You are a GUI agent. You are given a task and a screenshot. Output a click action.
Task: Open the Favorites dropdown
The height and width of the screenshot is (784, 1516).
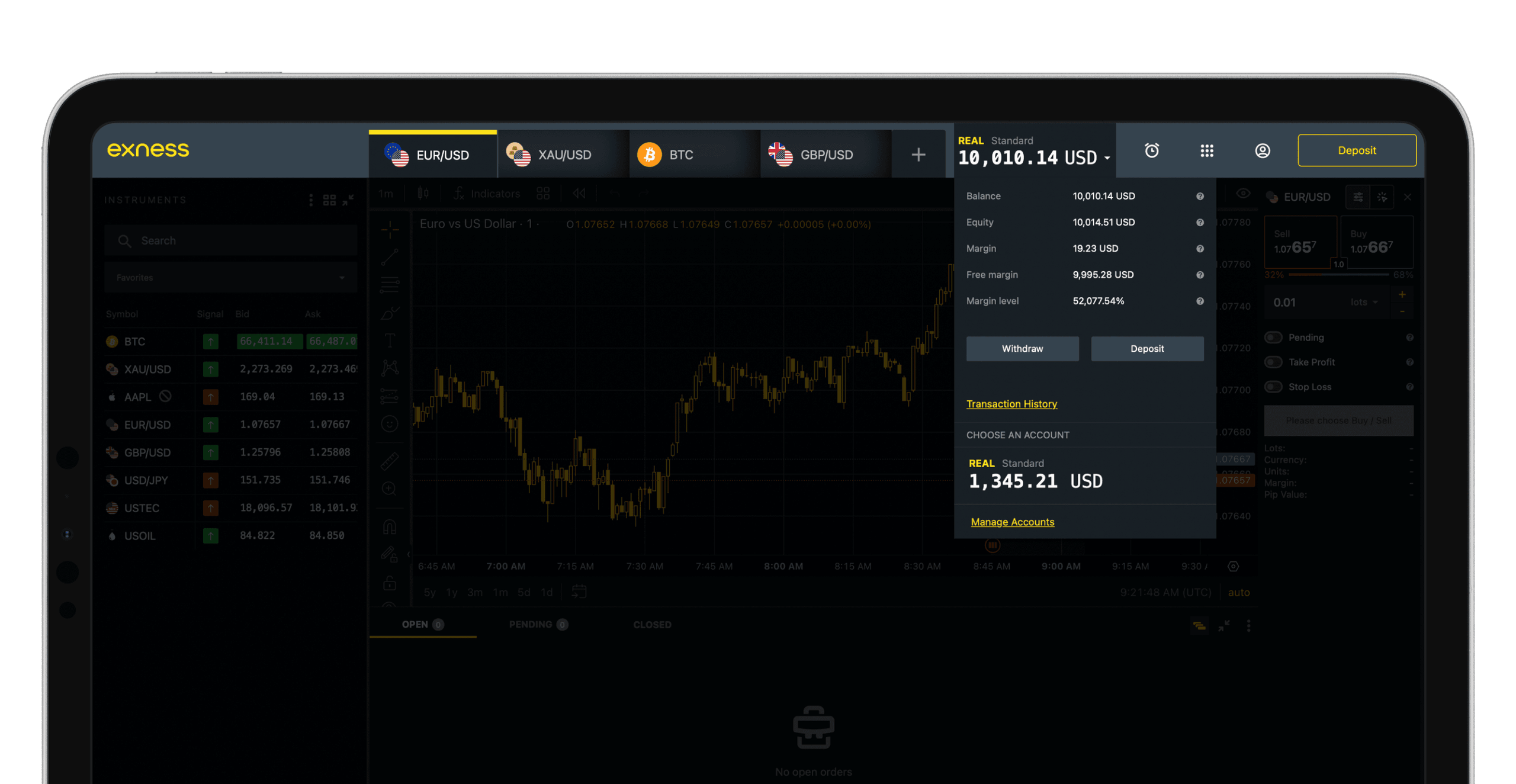click(x=230, y=277)
